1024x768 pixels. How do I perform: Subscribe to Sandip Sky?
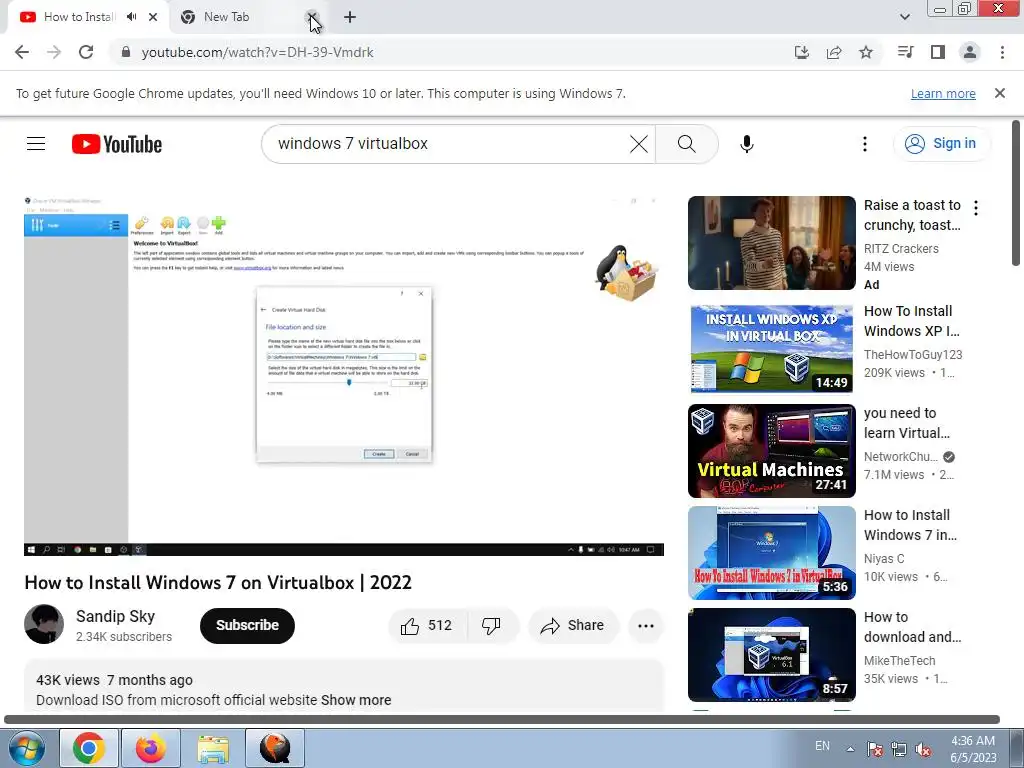(247, 625)
